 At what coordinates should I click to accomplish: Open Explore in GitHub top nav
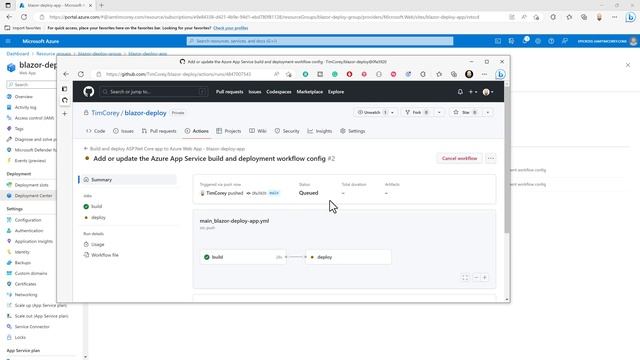pyautogui.click(x=336, y=92)
